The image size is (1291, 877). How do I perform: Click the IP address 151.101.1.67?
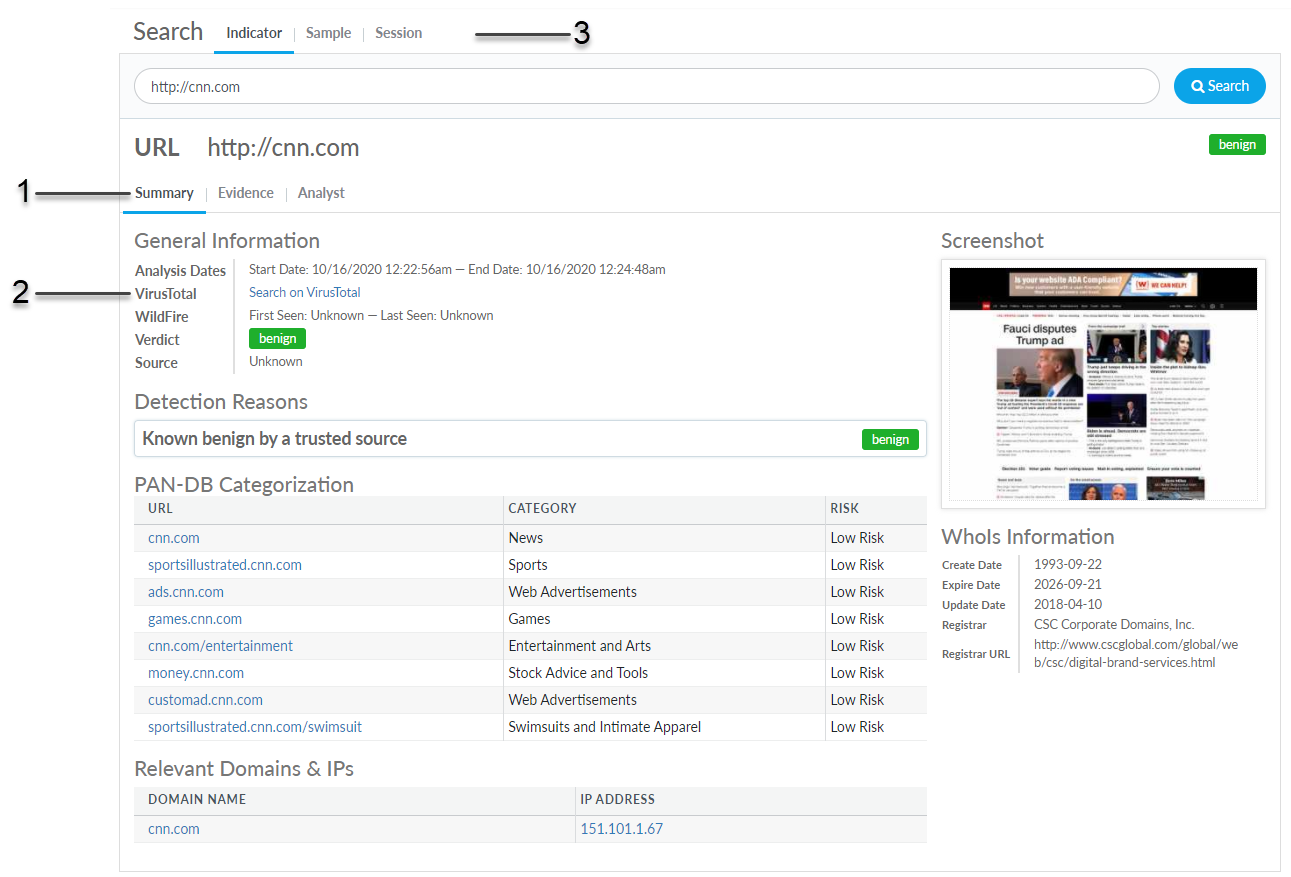621,829
